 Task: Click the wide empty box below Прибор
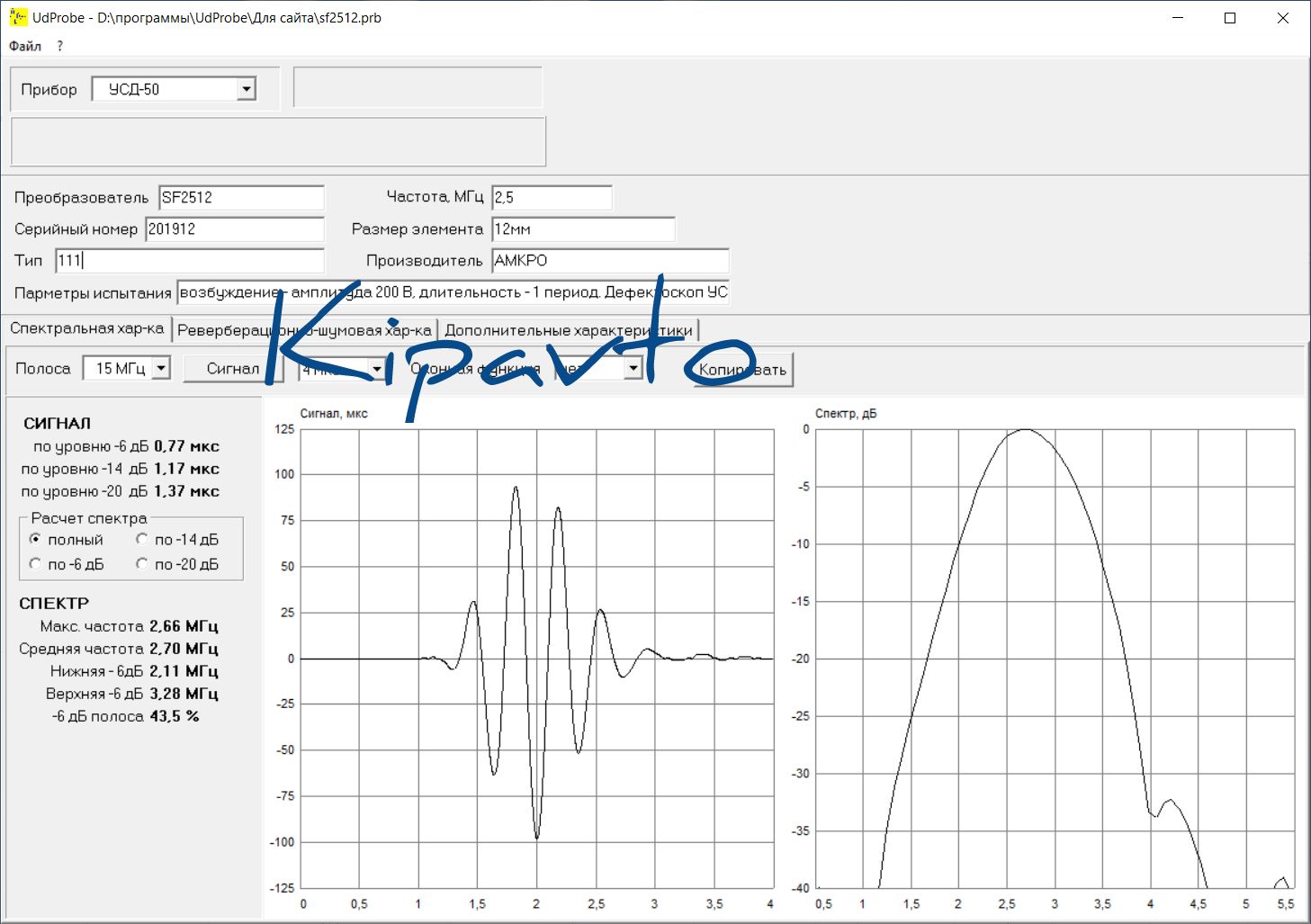pyautogui.click(x=278, y=141)
